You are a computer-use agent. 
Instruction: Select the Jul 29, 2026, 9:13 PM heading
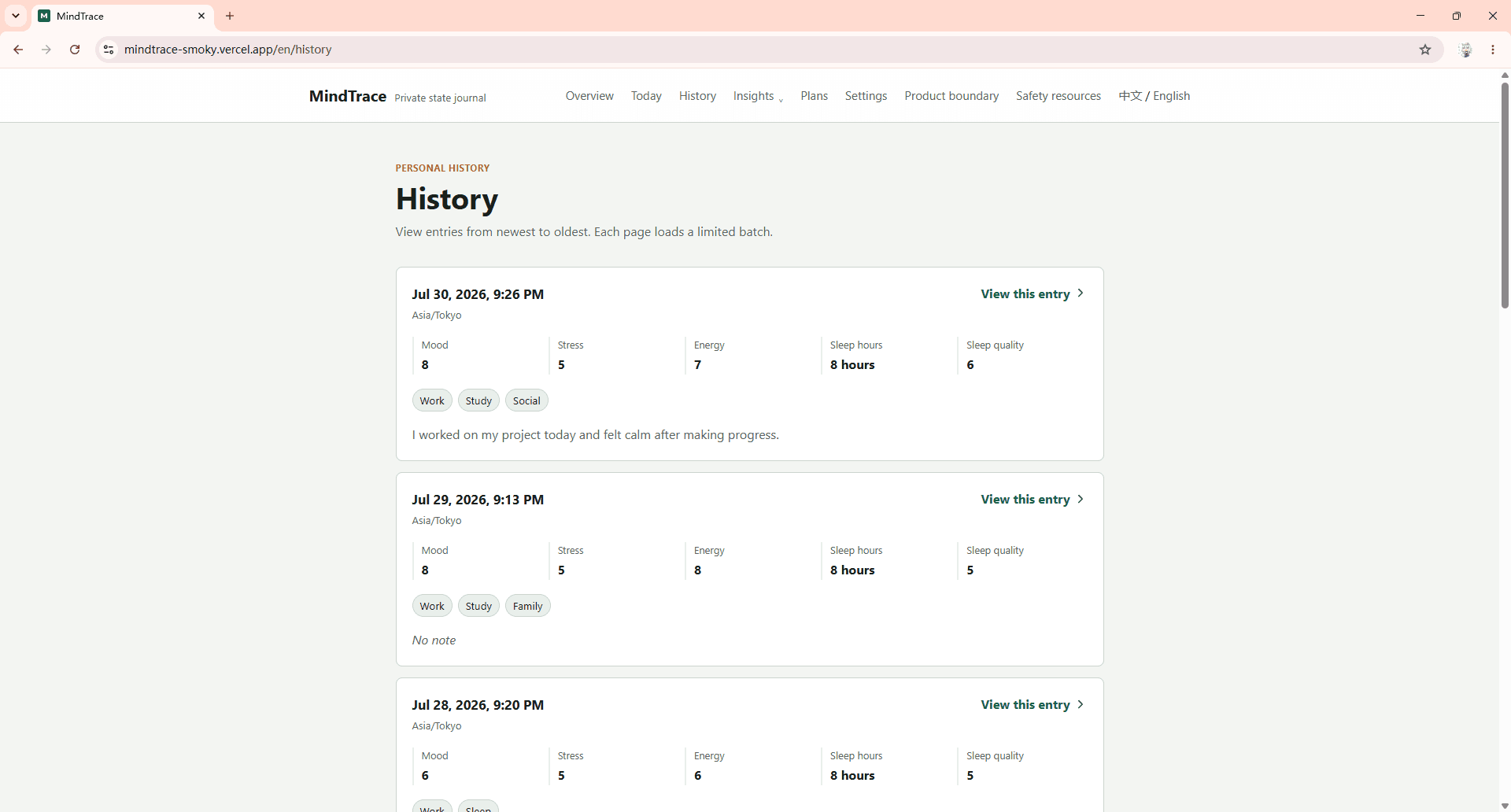click(x=478, y=500)
